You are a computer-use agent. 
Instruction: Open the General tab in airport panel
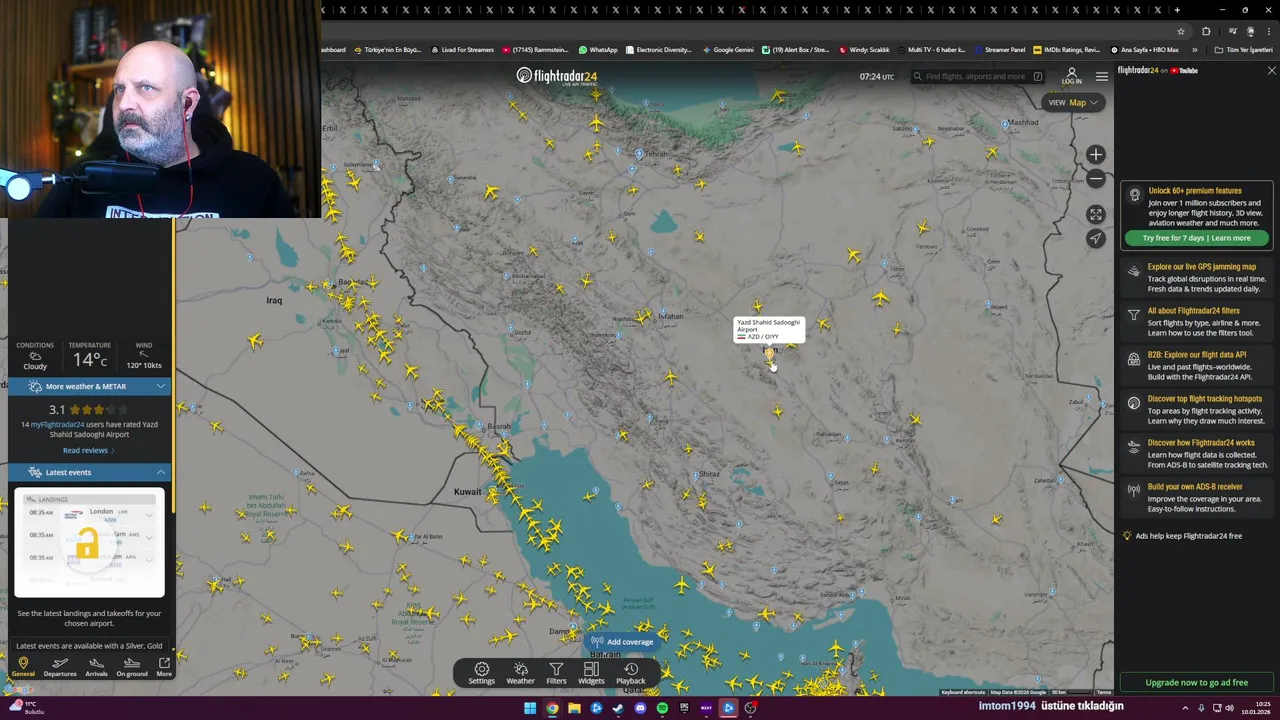pos(23,666)
